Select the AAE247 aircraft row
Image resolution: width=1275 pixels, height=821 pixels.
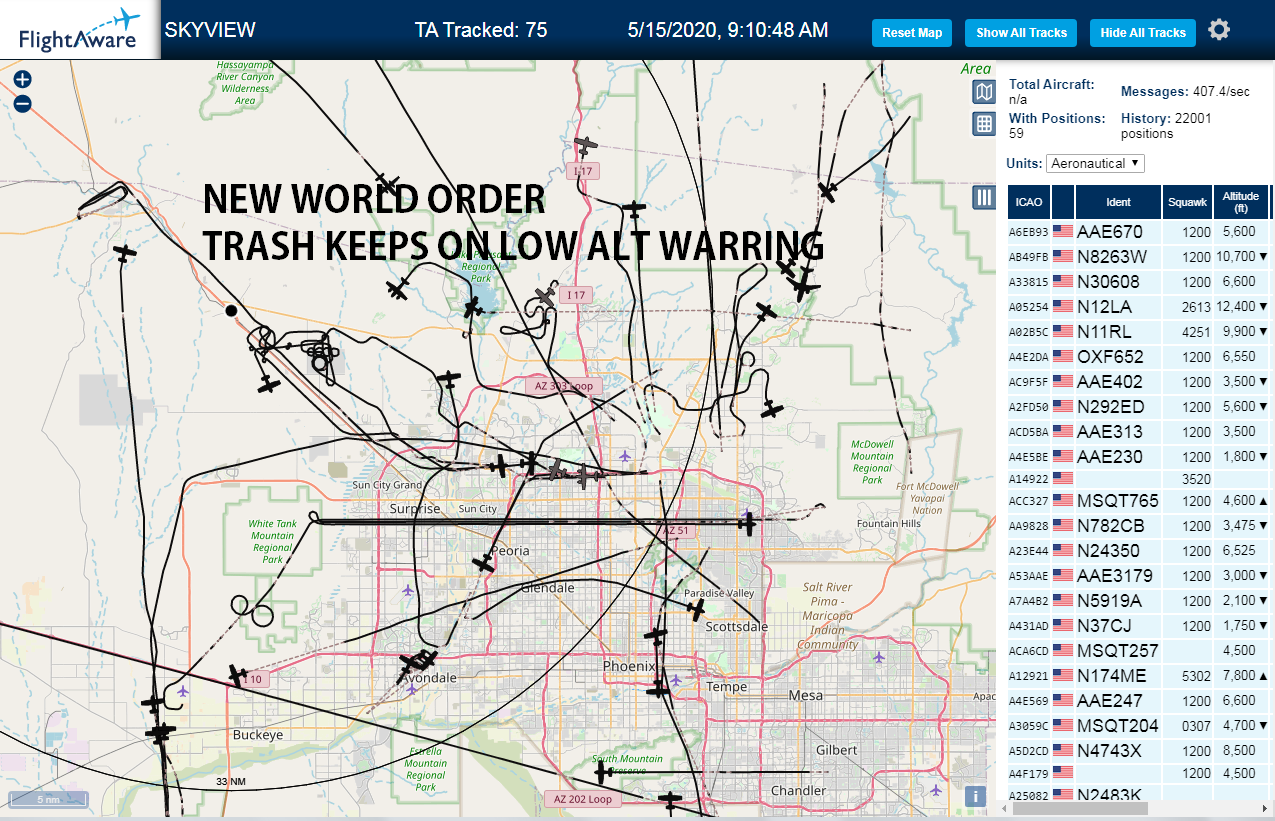coord(1139,701)
